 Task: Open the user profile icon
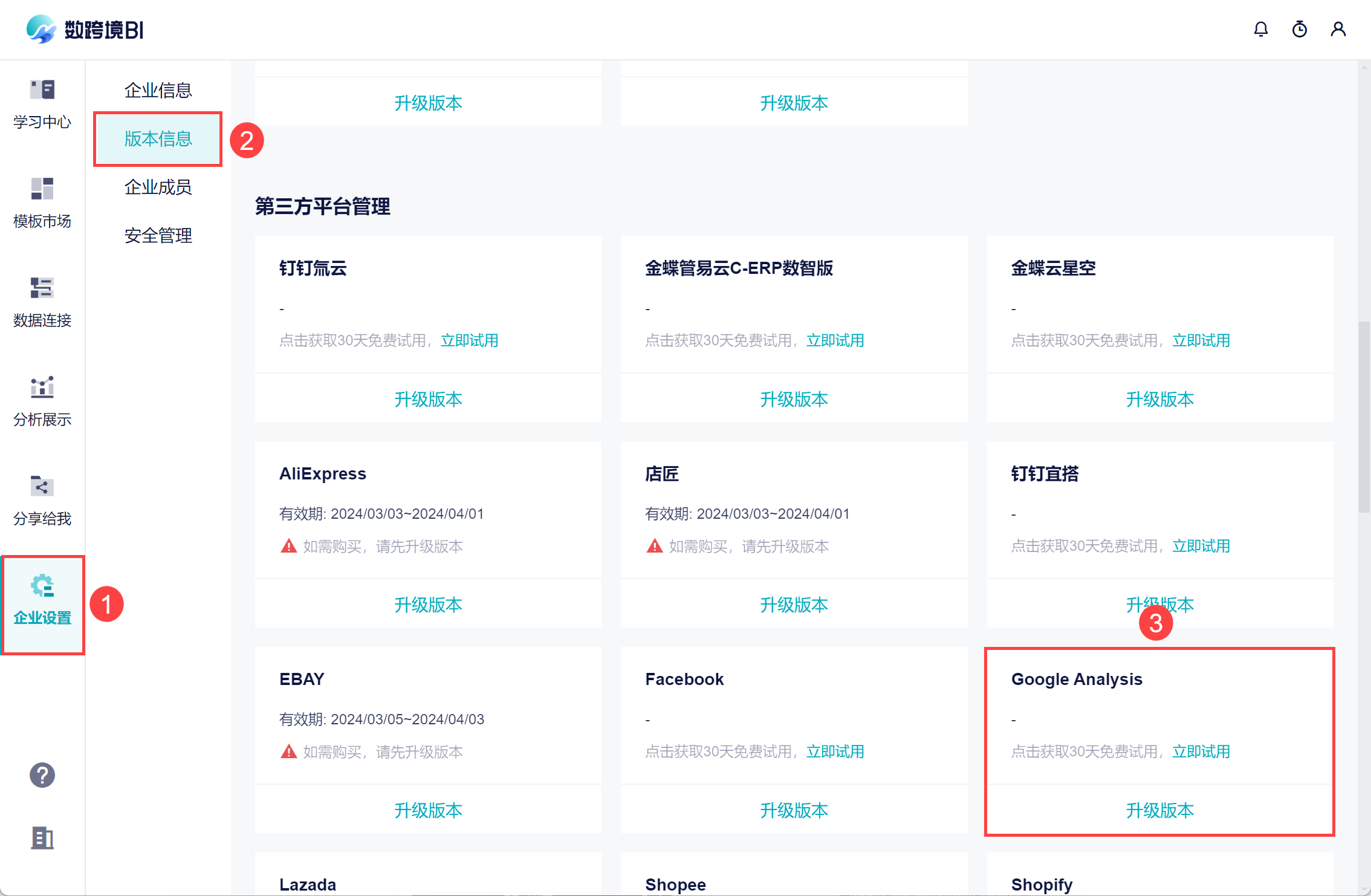point(1338,29)
